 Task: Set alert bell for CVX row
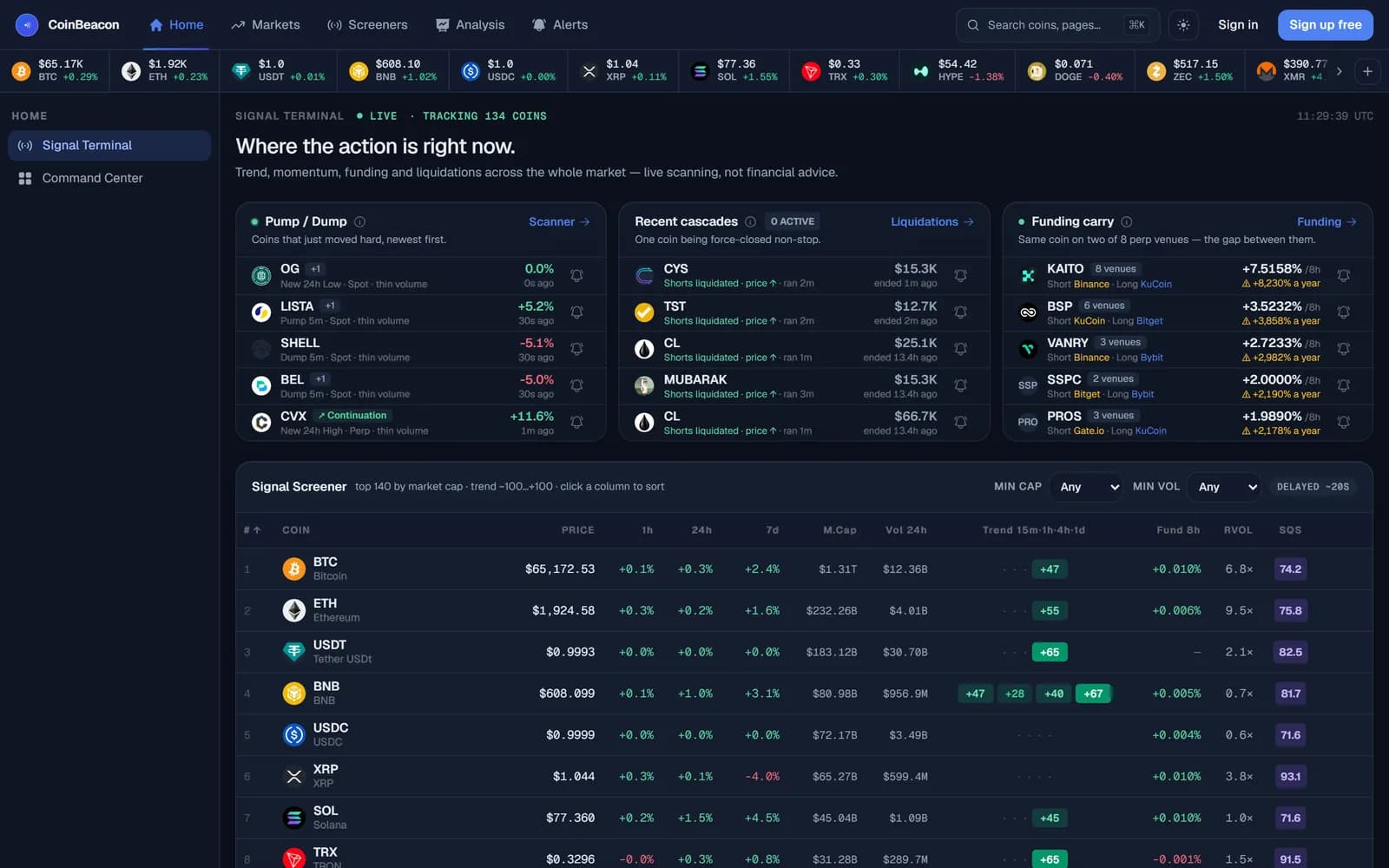point(576,422)
